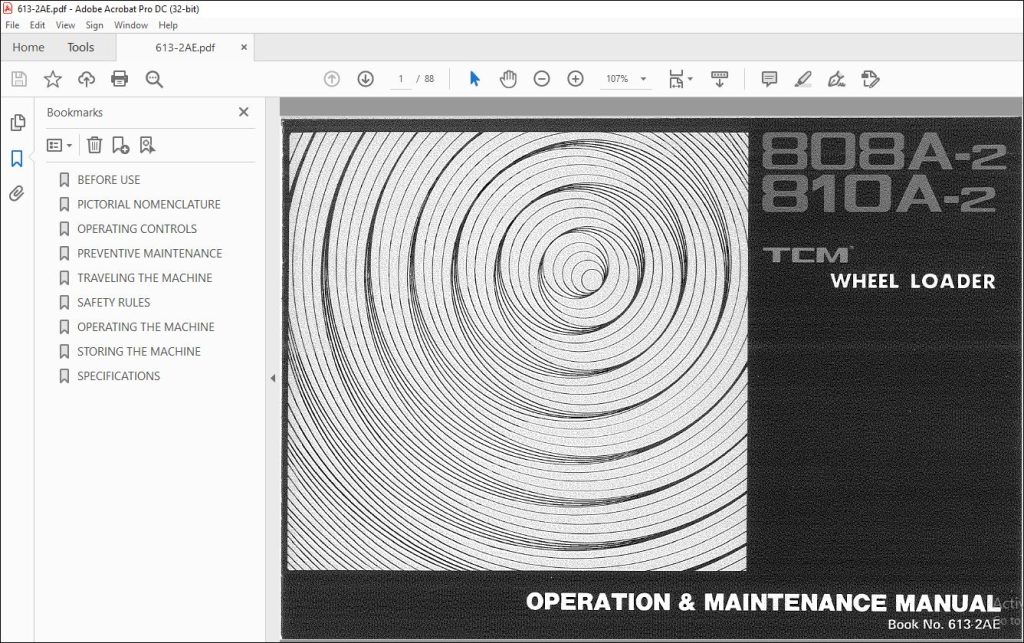The width and height of the screenshot is (1024, 643).
Task: Open the Window menu
Action: [x=131, y=25]
